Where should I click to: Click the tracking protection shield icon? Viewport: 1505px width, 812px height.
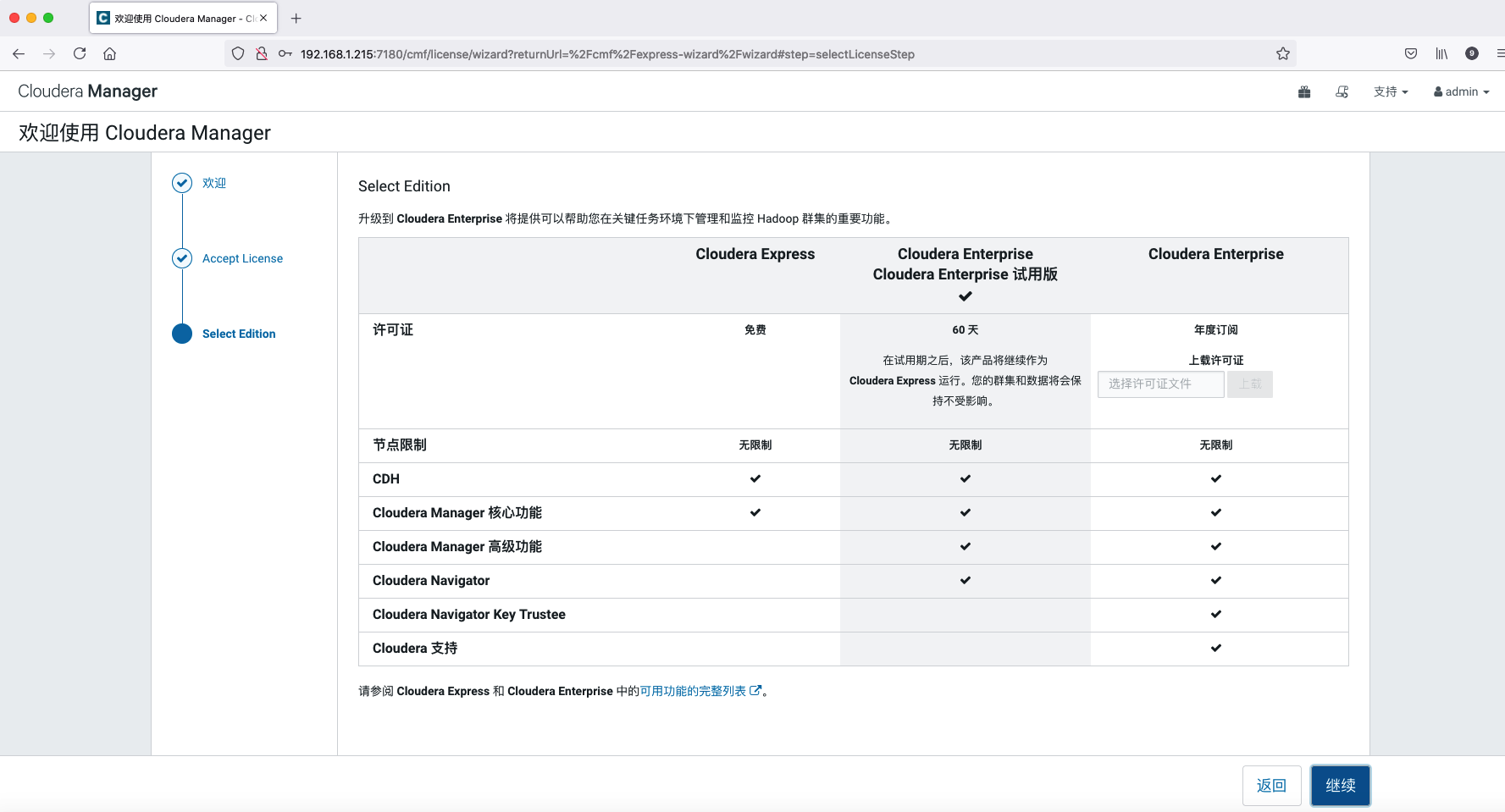point(238,53)
